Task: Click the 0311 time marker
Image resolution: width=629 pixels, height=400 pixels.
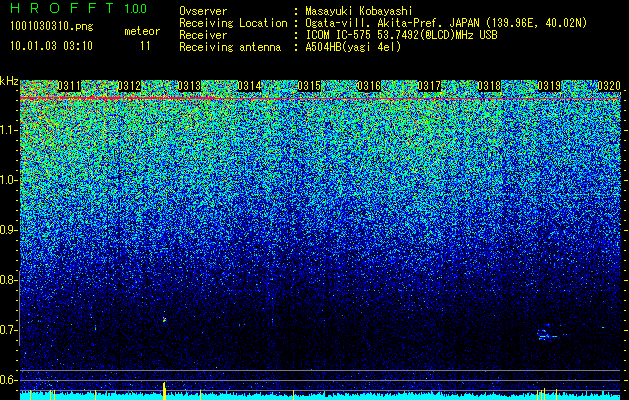Action: tap(69, 86)
